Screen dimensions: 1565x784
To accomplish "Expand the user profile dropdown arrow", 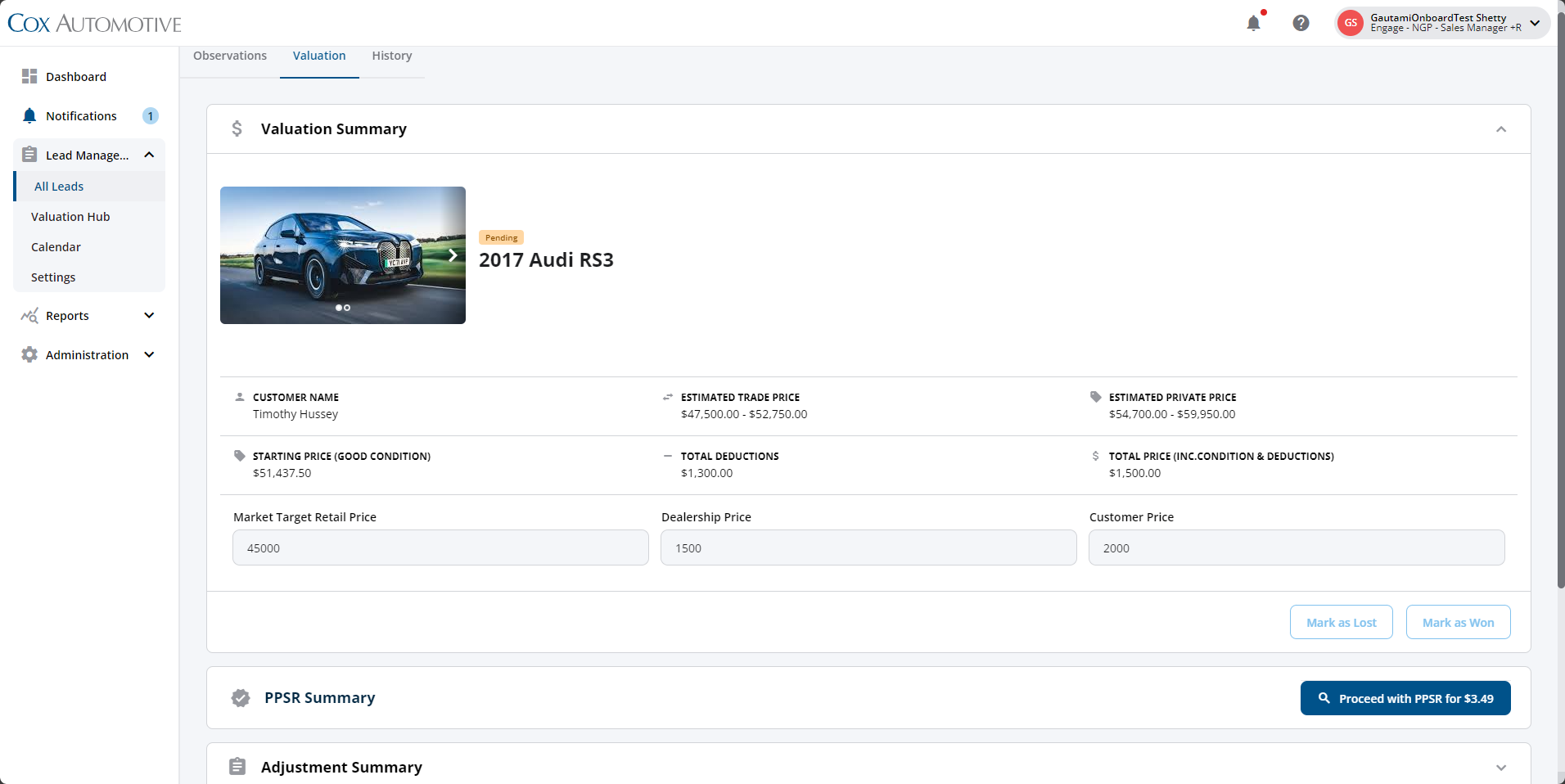I will point(1535,23).
